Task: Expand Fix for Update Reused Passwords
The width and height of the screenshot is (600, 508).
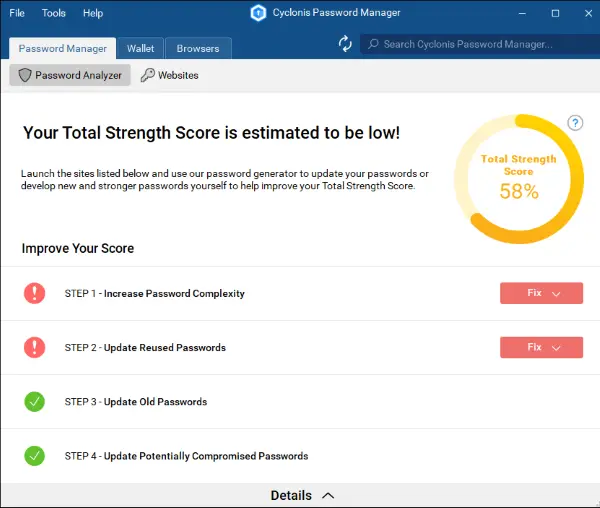Action: [x=541, y=347]
